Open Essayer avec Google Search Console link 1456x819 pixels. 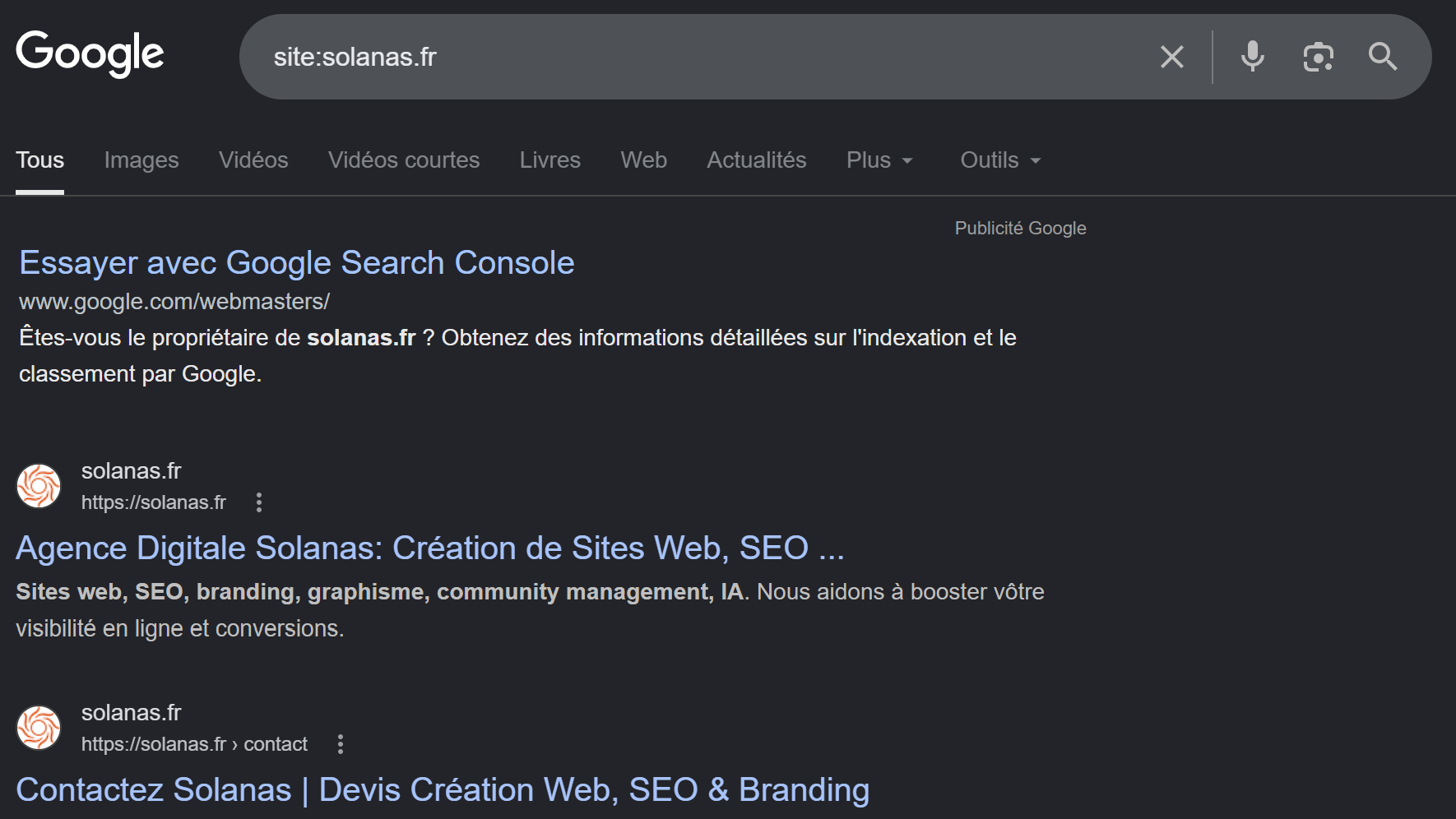(296, 263)
